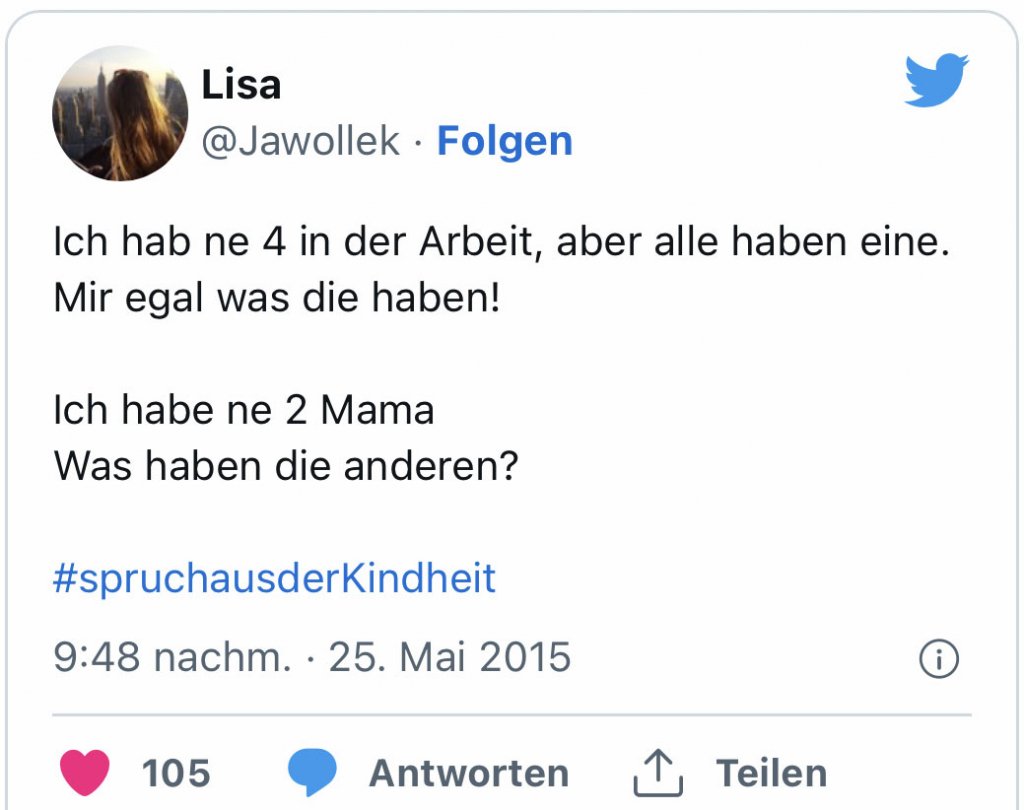Image resolution: width=1024 pixels, height=810 pixels.
Task: Click the blue reply speech bubble icon
Action: tap(312, 773)
